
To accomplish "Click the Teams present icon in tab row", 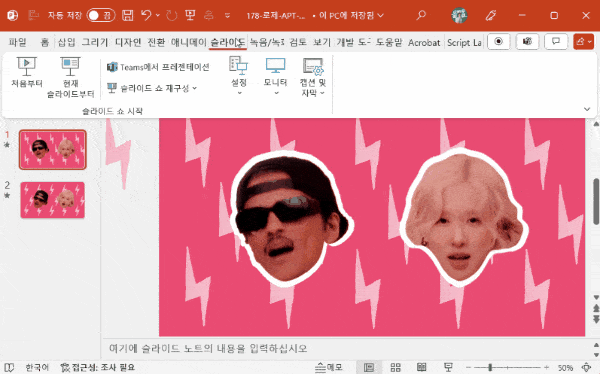I will [527, 41].
